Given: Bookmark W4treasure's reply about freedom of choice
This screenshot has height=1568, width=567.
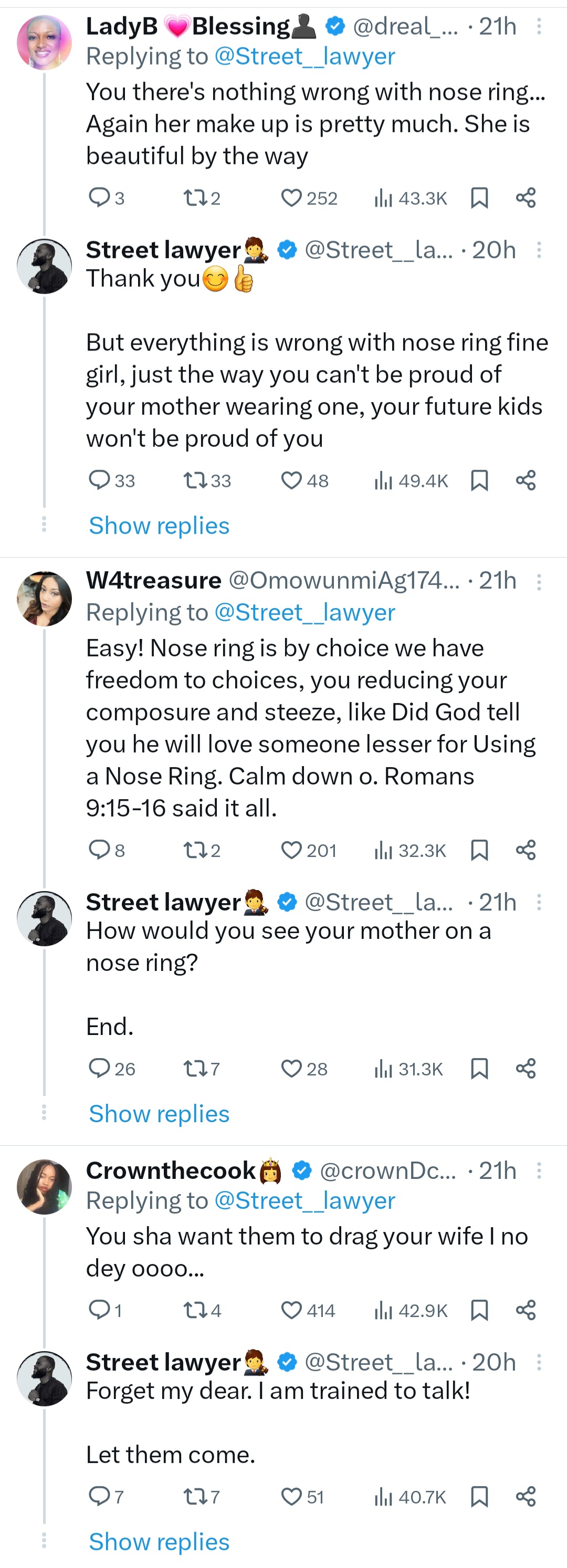Looking at the screenshot, I should click(x=479, y=850).
